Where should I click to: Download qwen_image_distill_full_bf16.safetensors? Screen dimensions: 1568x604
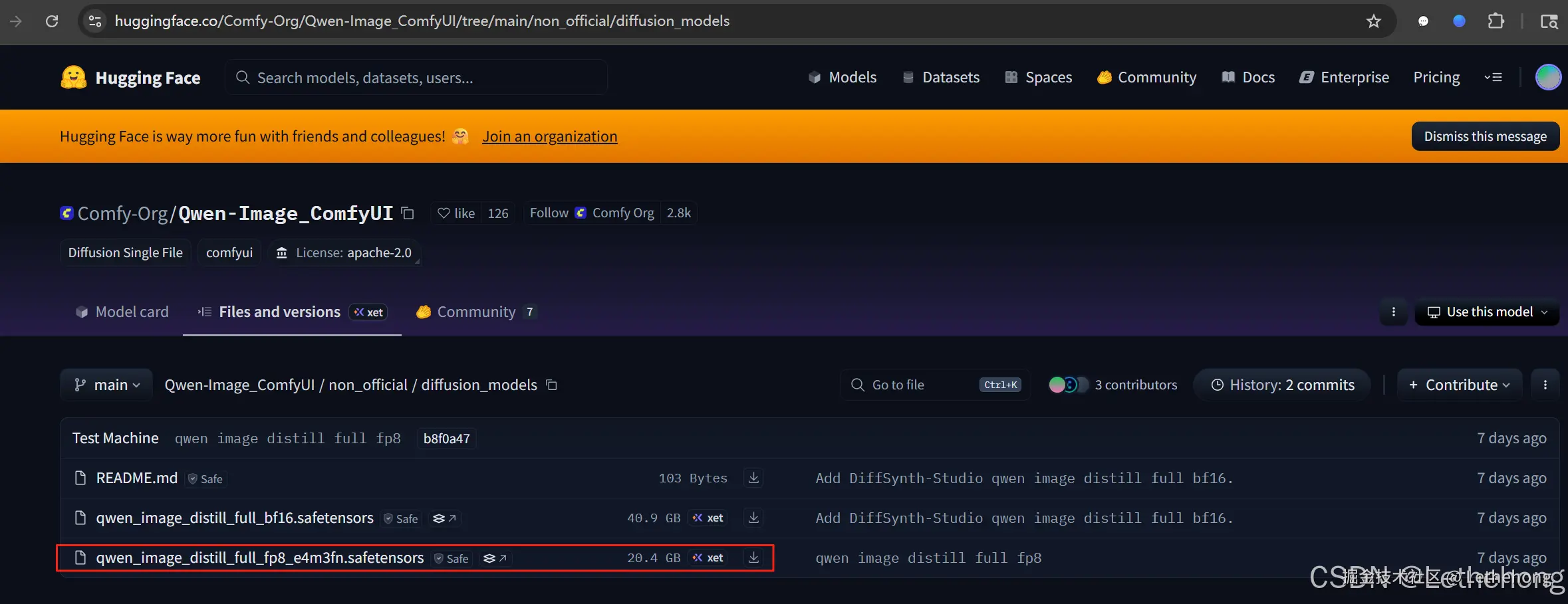tap(753, 518)
